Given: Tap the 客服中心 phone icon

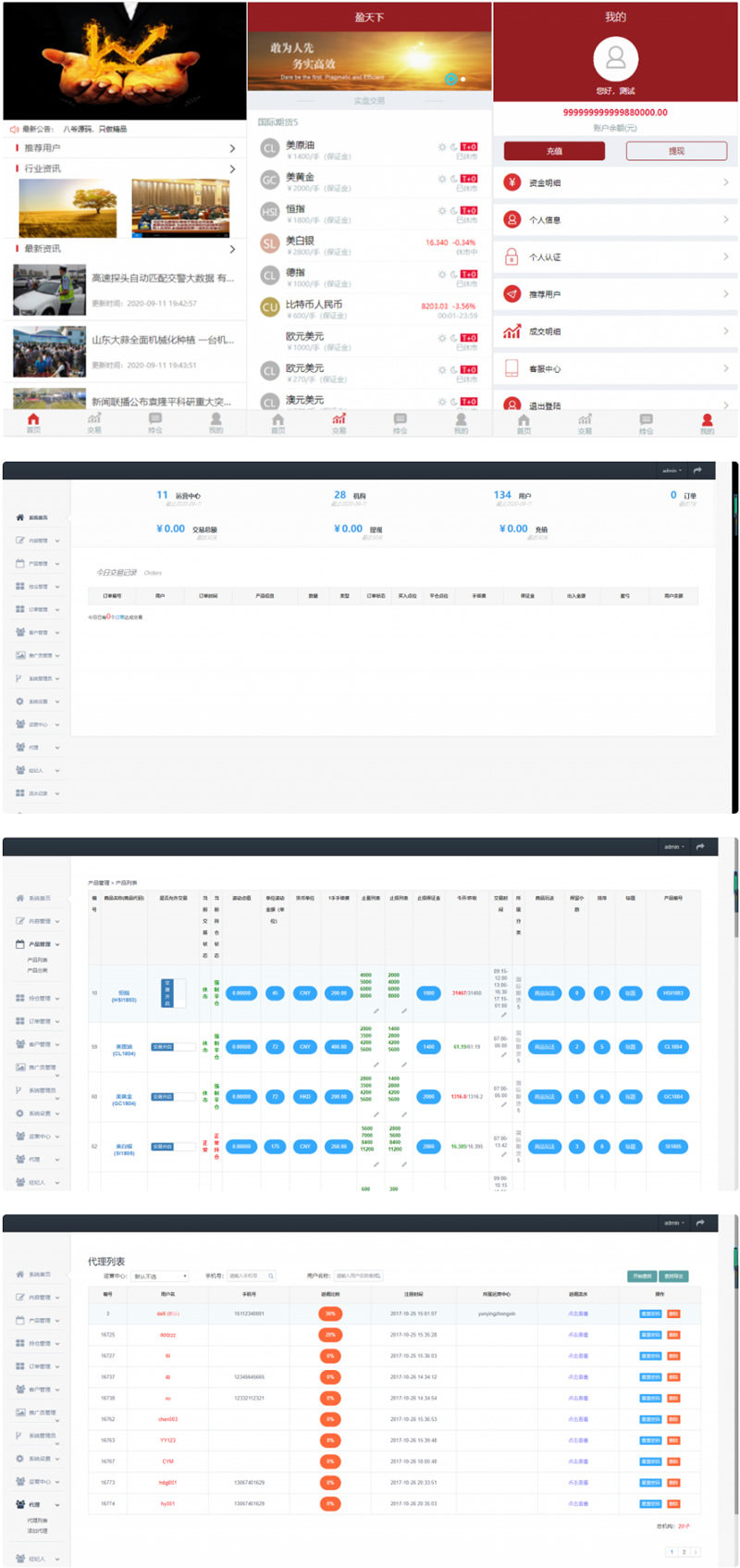Looking at the screenshot, I should click(x=512, y=368).
